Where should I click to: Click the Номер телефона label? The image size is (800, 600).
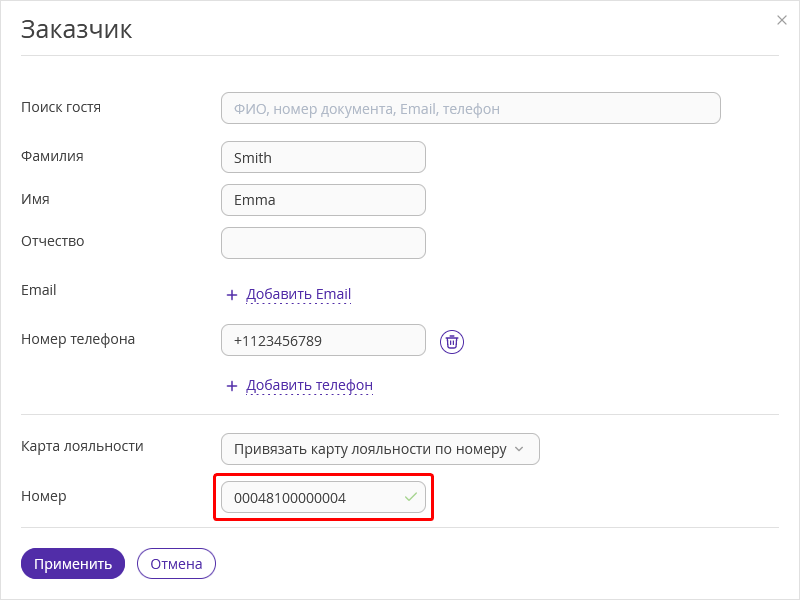(x=78, y=339)
